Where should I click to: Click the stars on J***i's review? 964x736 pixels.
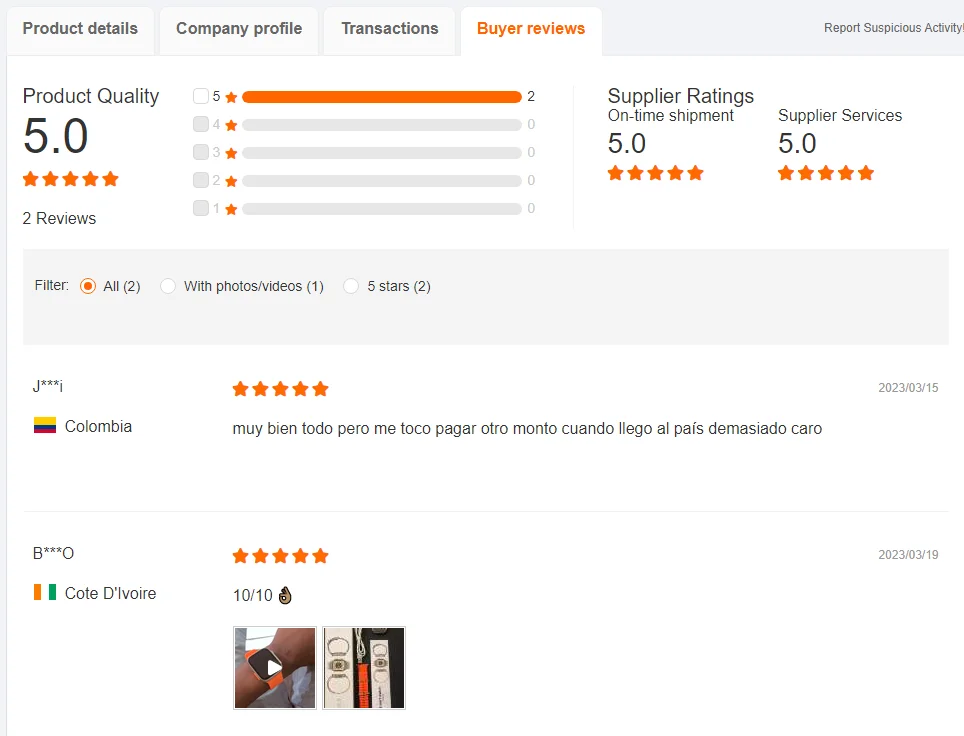tap(280, 389)
